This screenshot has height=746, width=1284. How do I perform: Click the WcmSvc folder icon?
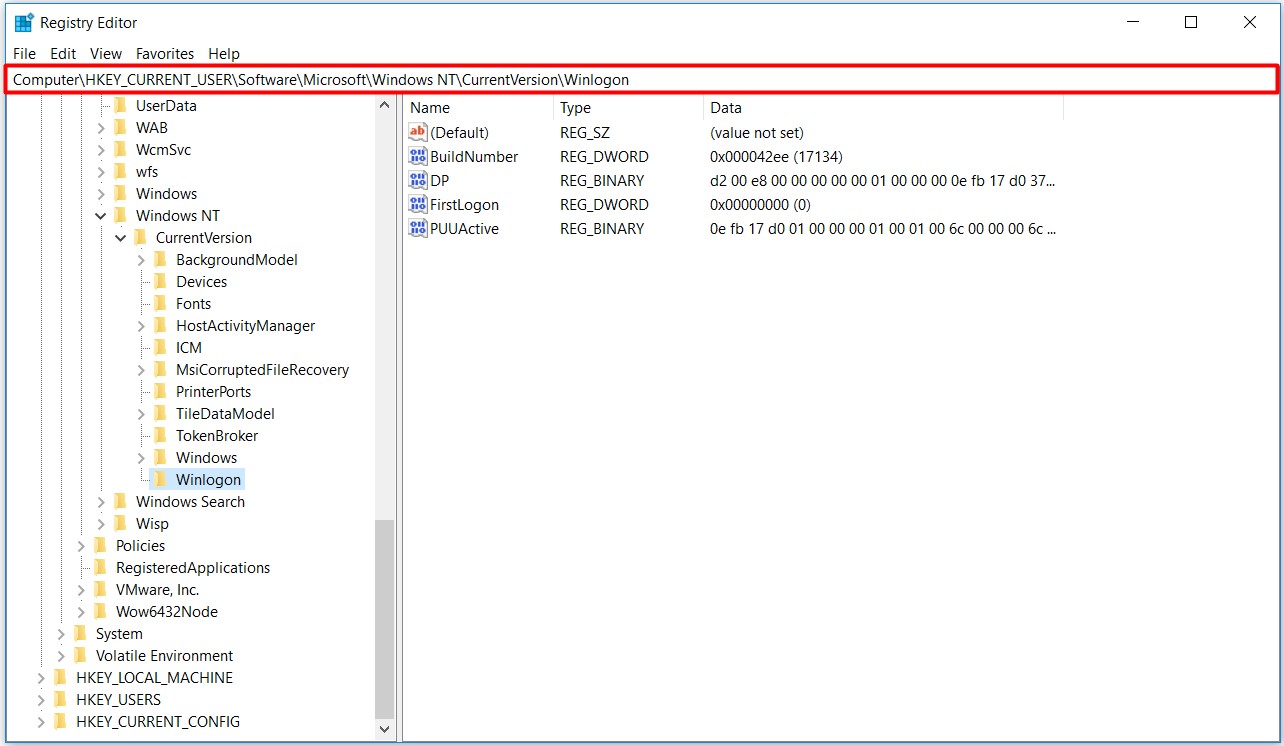click(x=120, y=149)
